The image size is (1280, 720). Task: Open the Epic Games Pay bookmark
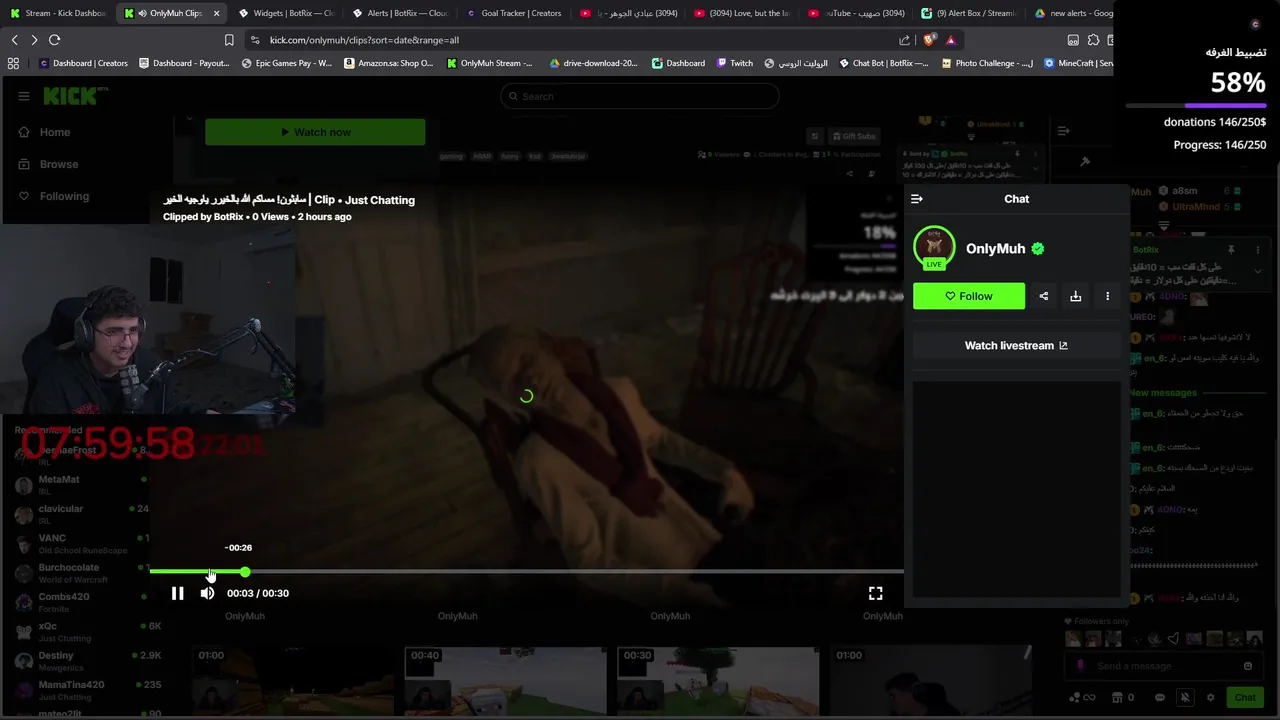point(287,63)
